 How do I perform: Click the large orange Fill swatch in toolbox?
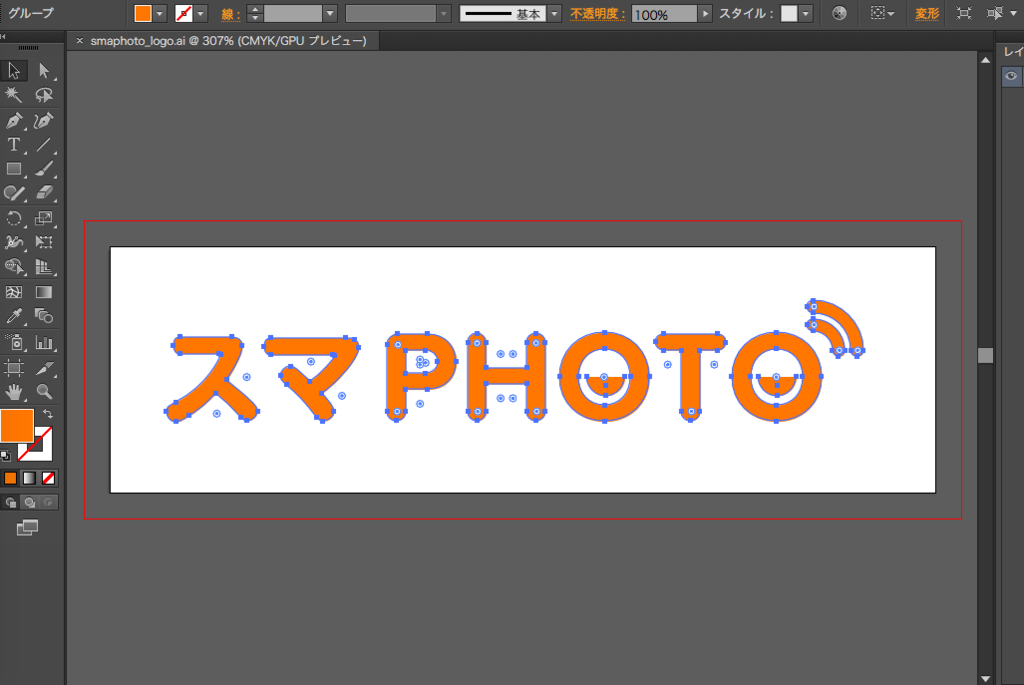coord(17,426)
